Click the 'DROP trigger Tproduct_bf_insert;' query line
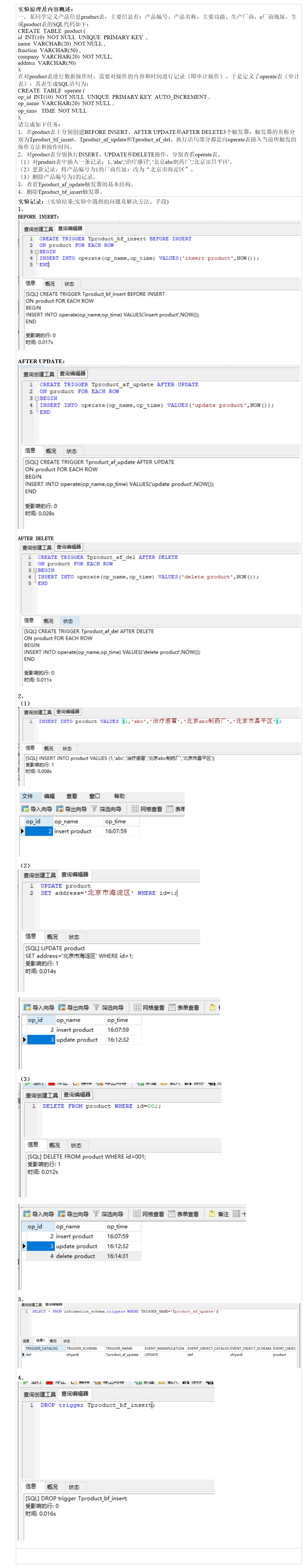The image size is (304, 1568). (97, 1405)
